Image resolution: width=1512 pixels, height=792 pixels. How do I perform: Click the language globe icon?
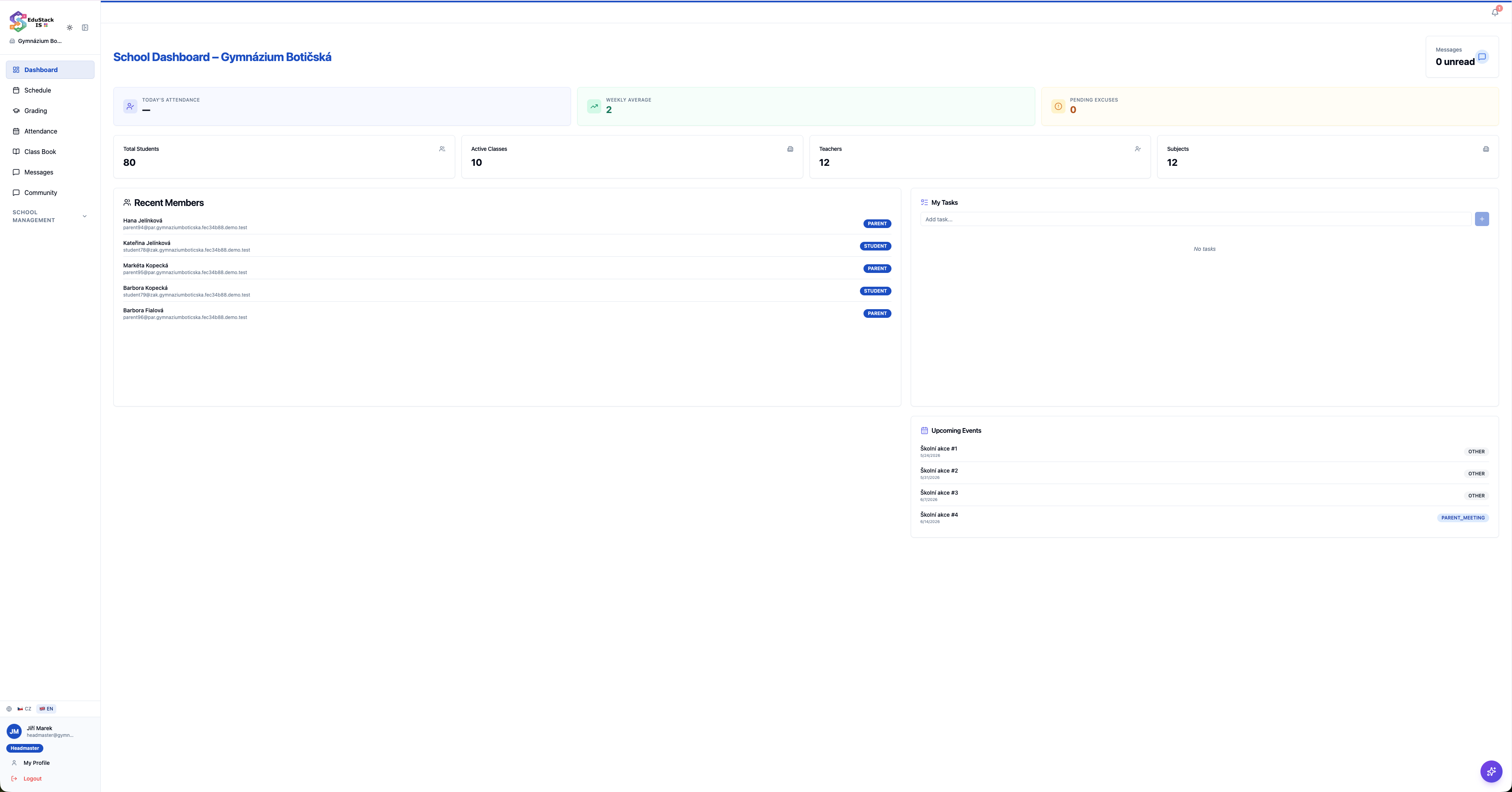[x=9, y=709]
